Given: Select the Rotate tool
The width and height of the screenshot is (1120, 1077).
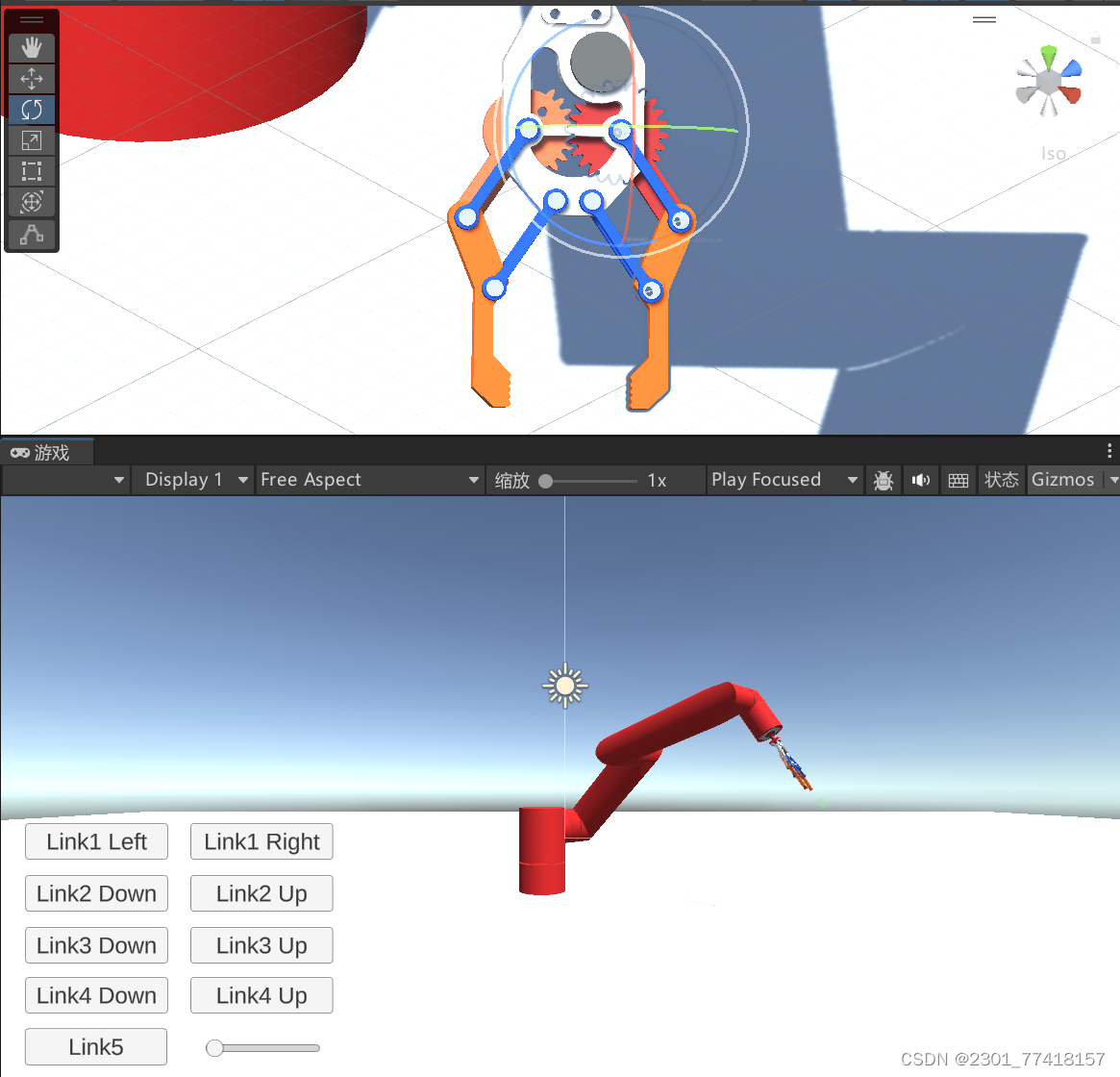Looking at the screenshot, I should (x=32, y=110).
